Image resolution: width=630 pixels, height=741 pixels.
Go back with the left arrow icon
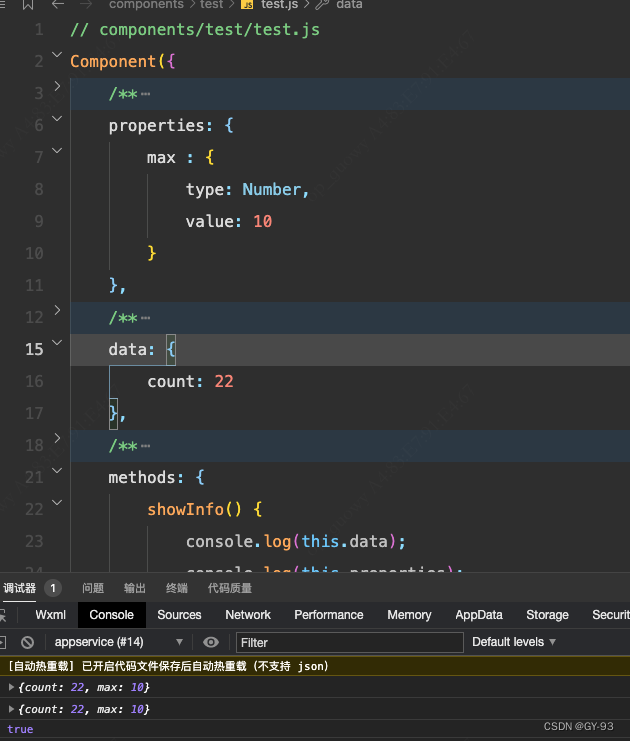coord(58,5)
